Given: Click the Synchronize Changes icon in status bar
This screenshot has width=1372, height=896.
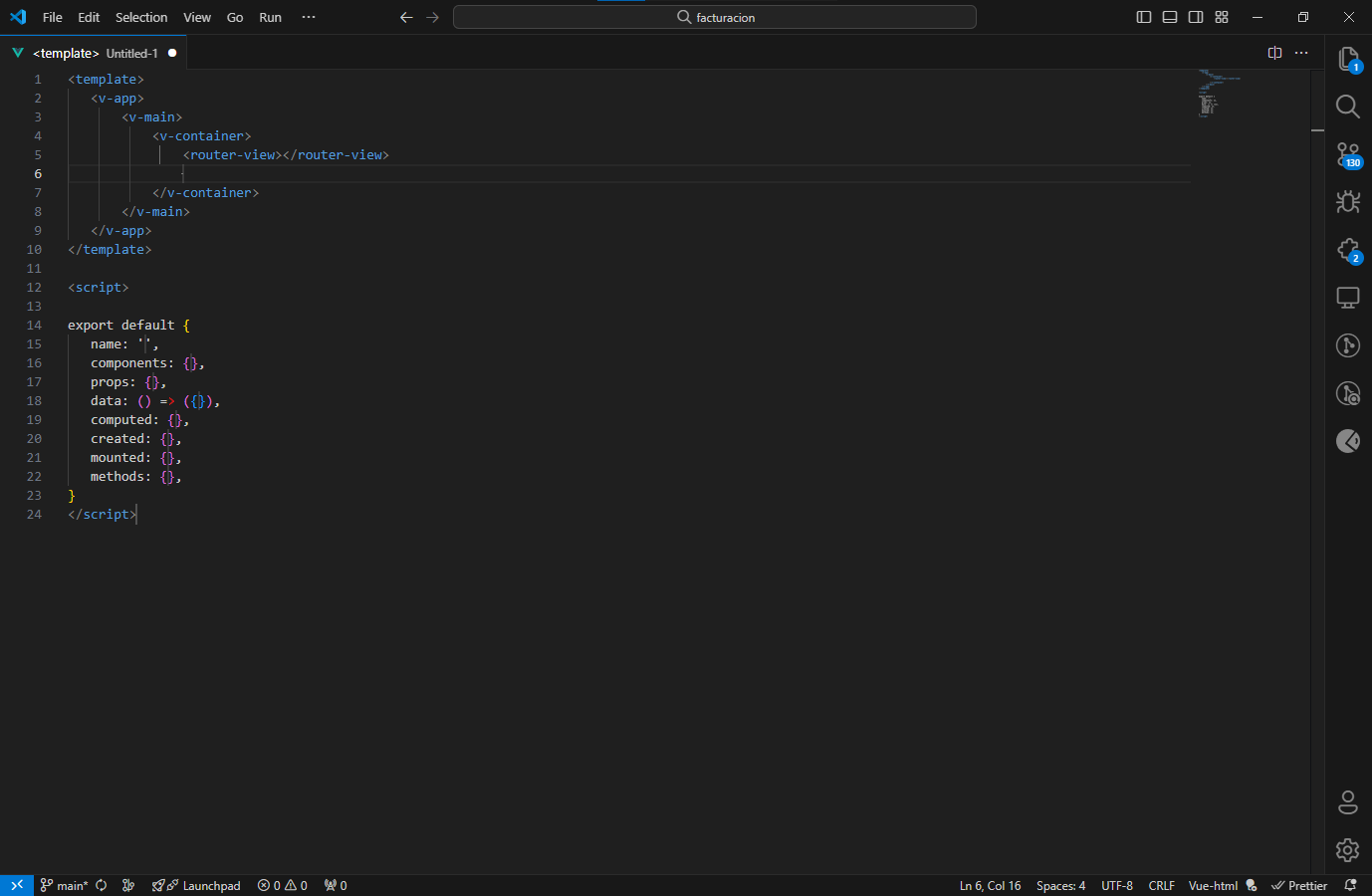Looking at the screenshot, I should [102, 885].
